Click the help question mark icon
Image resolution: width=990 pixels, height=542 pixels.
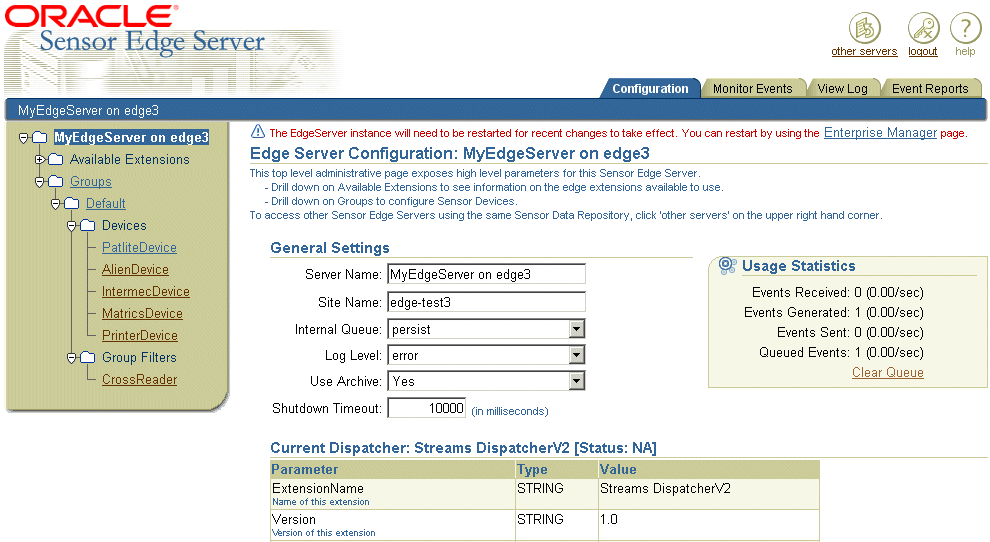click(x=965, y=28)
